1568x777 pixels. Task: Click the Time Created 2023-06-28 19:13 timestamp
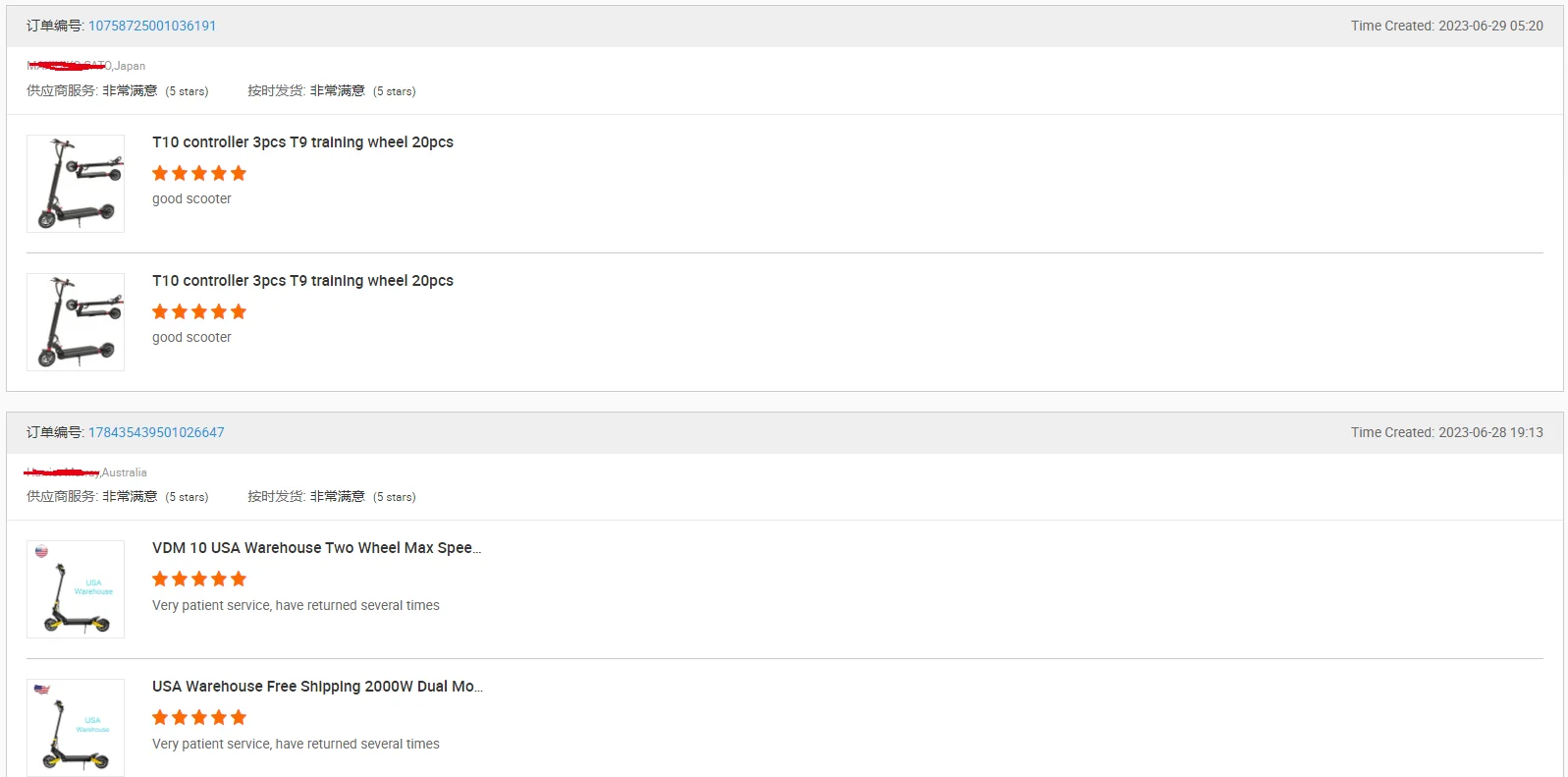1446,432
